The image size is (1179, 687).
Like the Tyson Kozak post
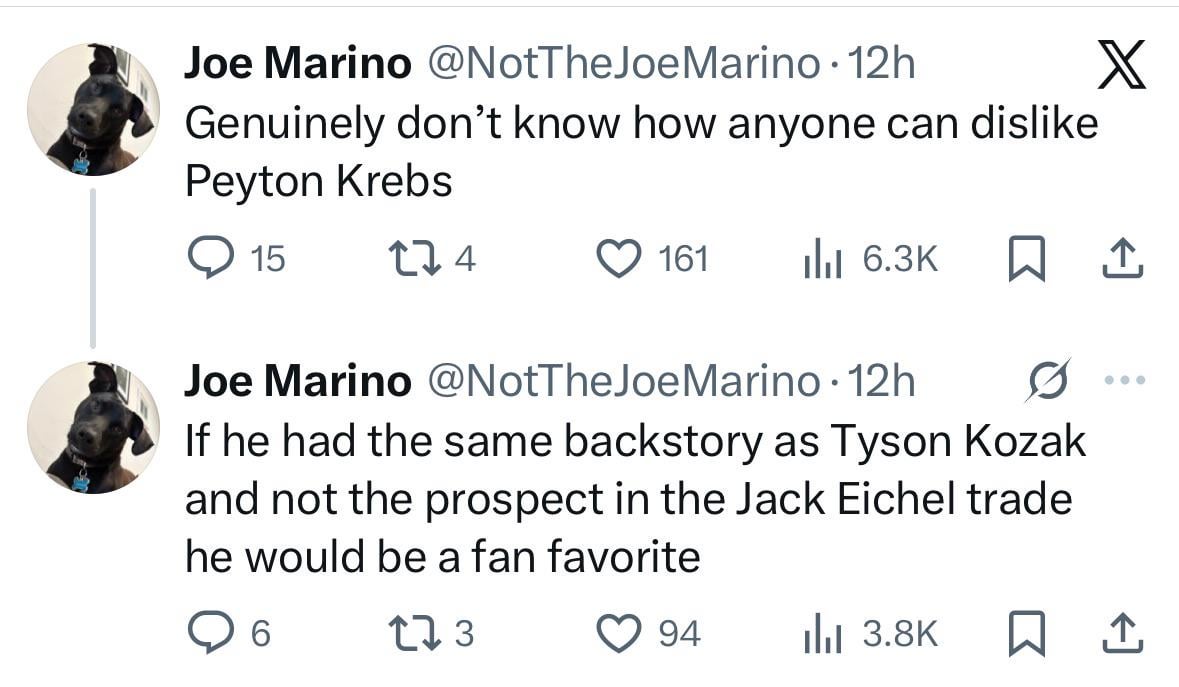click(620, 633)
